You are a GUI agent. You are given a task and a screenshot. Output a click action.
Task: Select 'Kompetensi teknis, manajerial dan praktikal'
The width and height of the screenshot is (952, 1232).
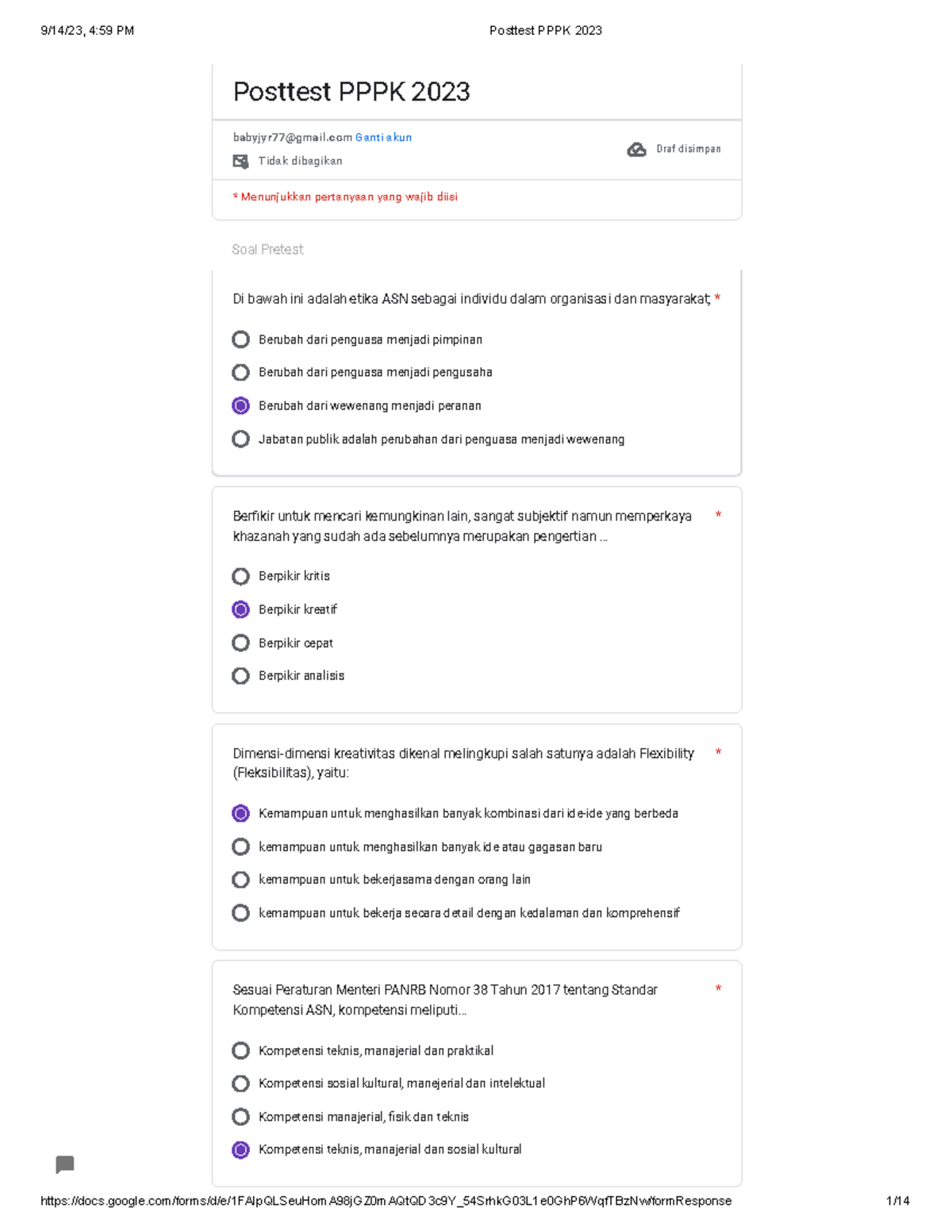(x=241, y=1050)
